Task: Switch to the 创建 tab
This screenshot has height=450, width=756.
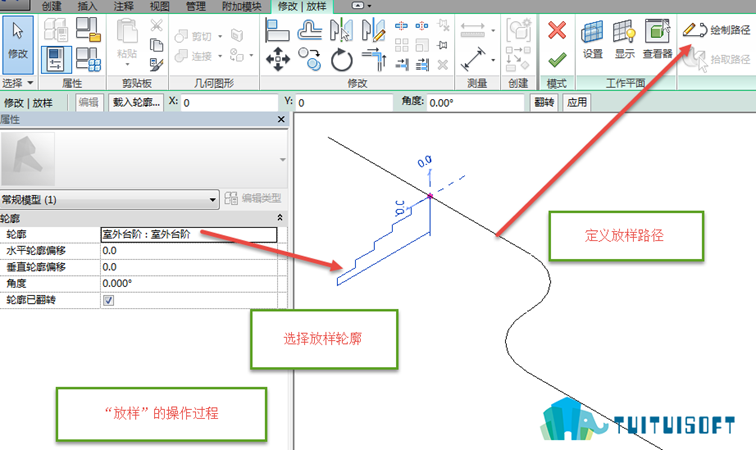Action: (x=51, y=6)
